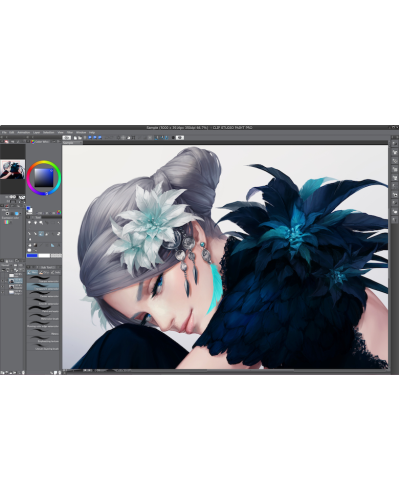Image resolution: width=400 pixels, height=500 pixels.
Task: Open the Normal blending mode dropdown
Action: (6, 265)
